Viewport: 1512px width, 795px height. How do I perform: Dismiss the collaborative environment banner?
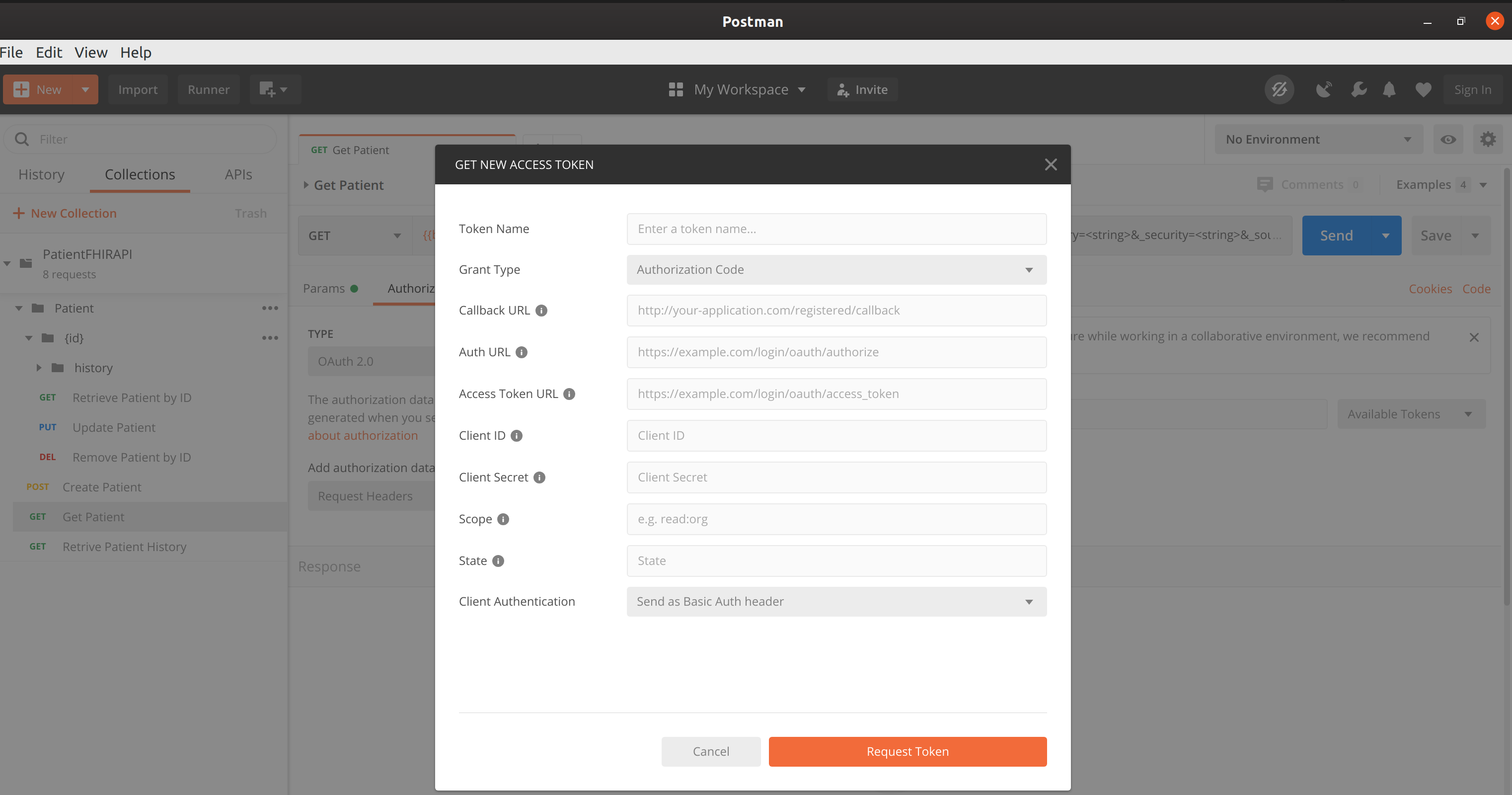point(1474,337)
